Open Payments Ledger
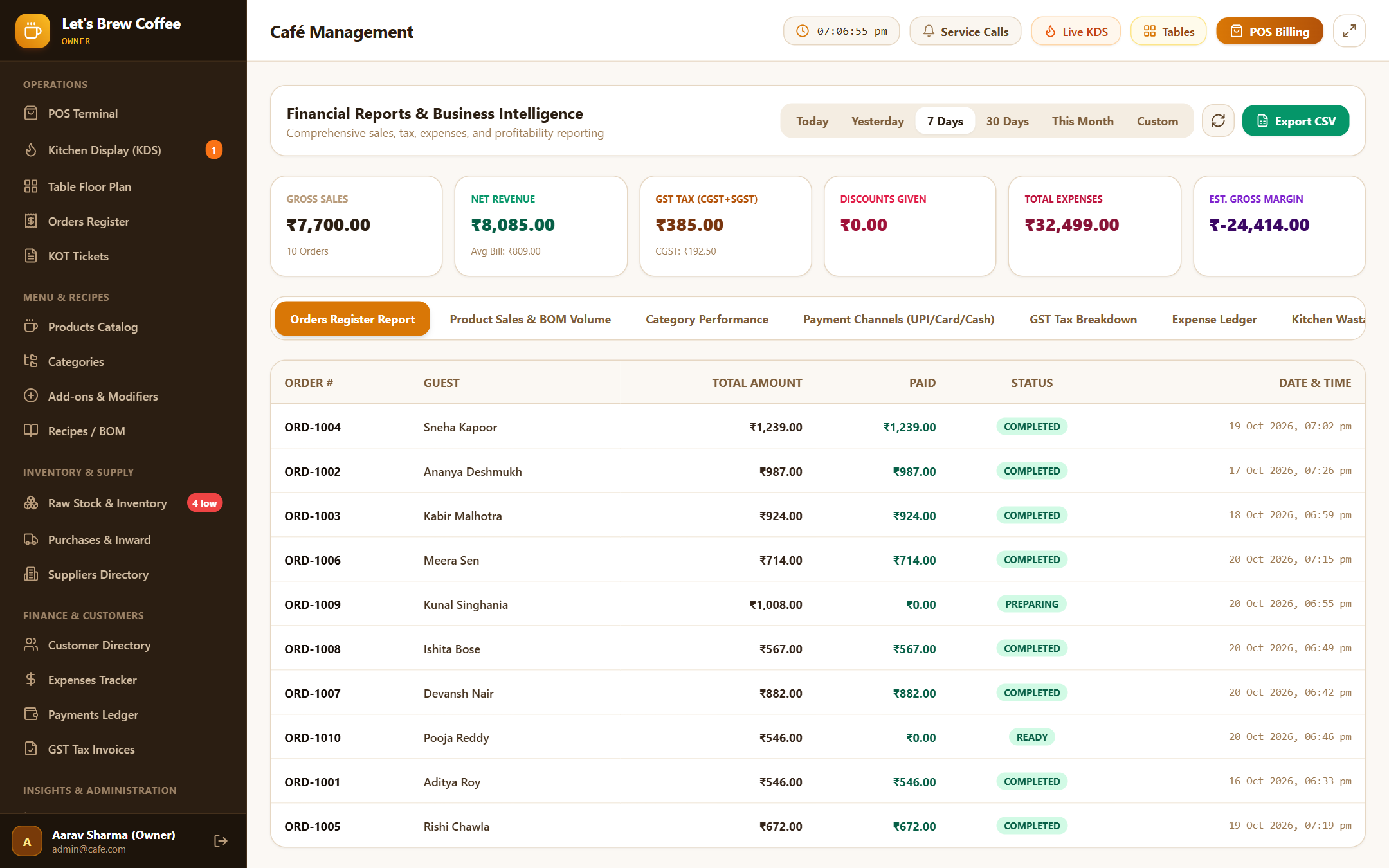Screen dimensions: 1389x868 (x=123, y=714)
